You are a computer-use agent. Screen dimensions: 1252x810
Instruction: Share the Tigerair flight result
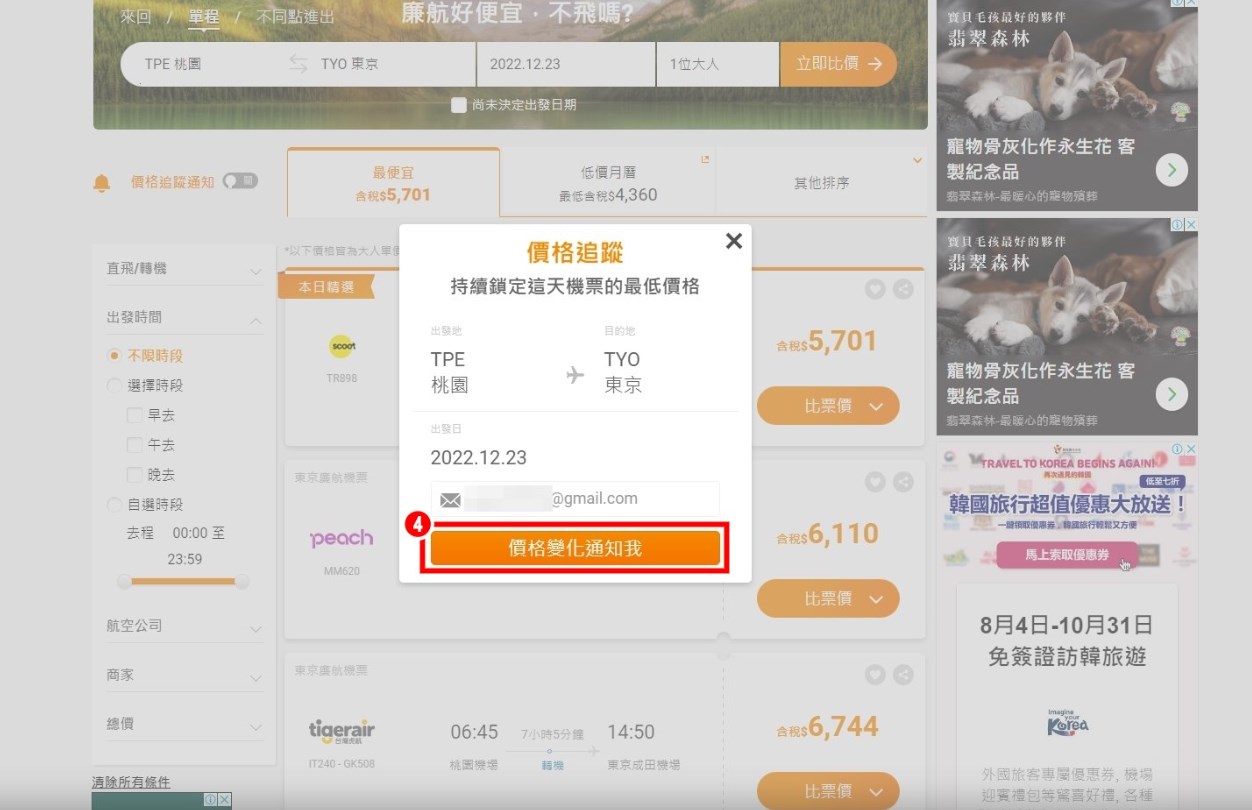click(903, 675)
